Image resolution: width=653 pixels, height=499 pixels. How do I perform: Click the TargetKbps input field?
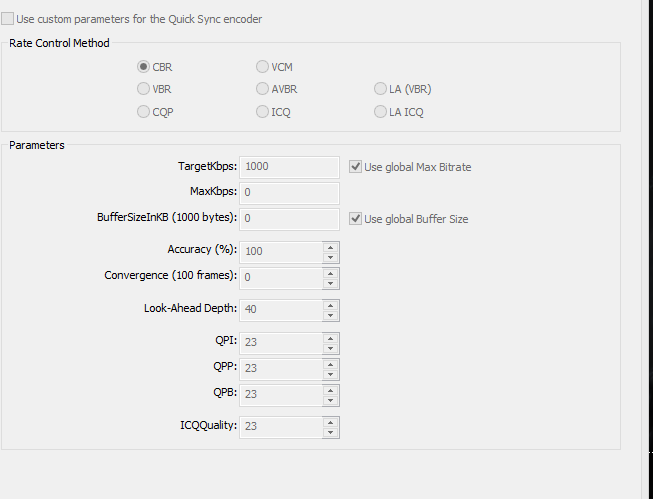pyautogui.click(x=289, y=167)
